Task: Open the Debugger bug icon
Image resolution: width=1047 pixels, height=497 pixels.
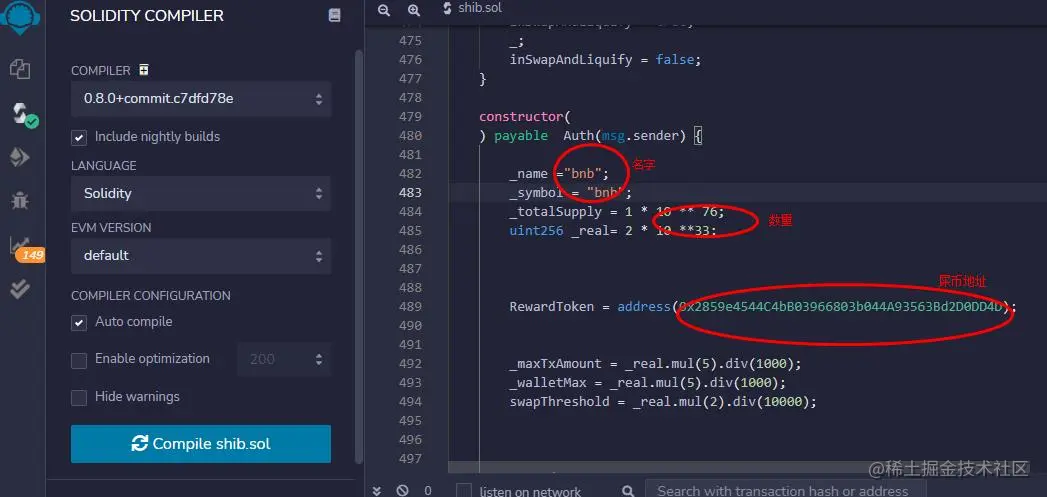Action: click(20, 200)
